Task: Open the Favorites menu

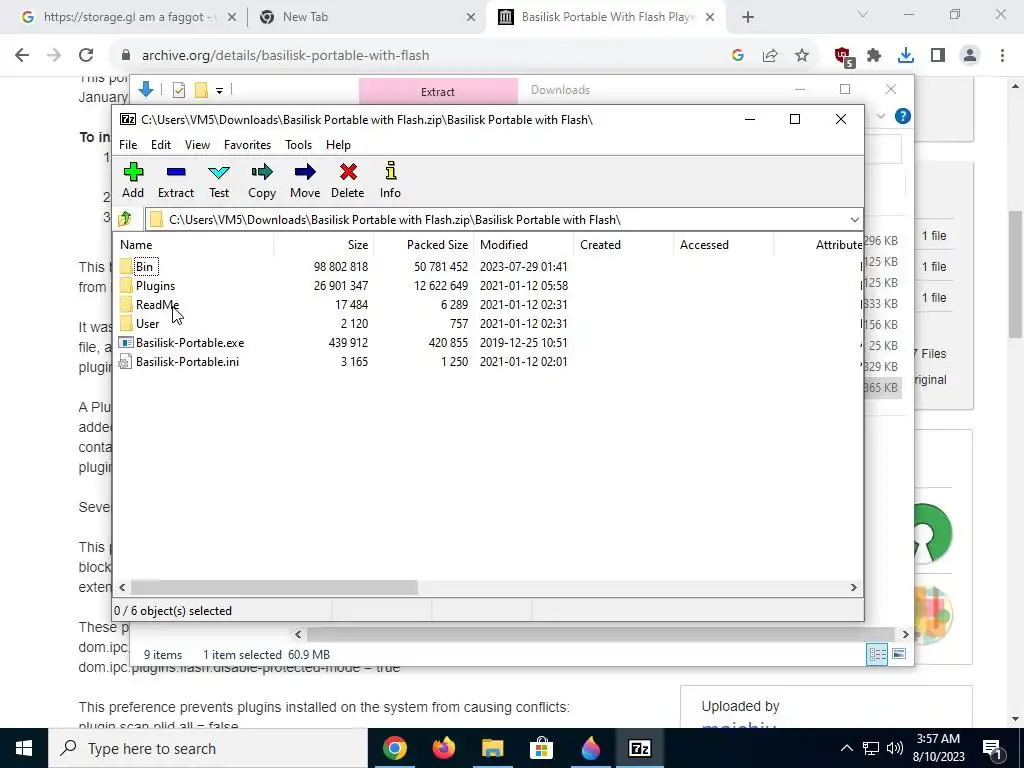Action: pos(248,145)
